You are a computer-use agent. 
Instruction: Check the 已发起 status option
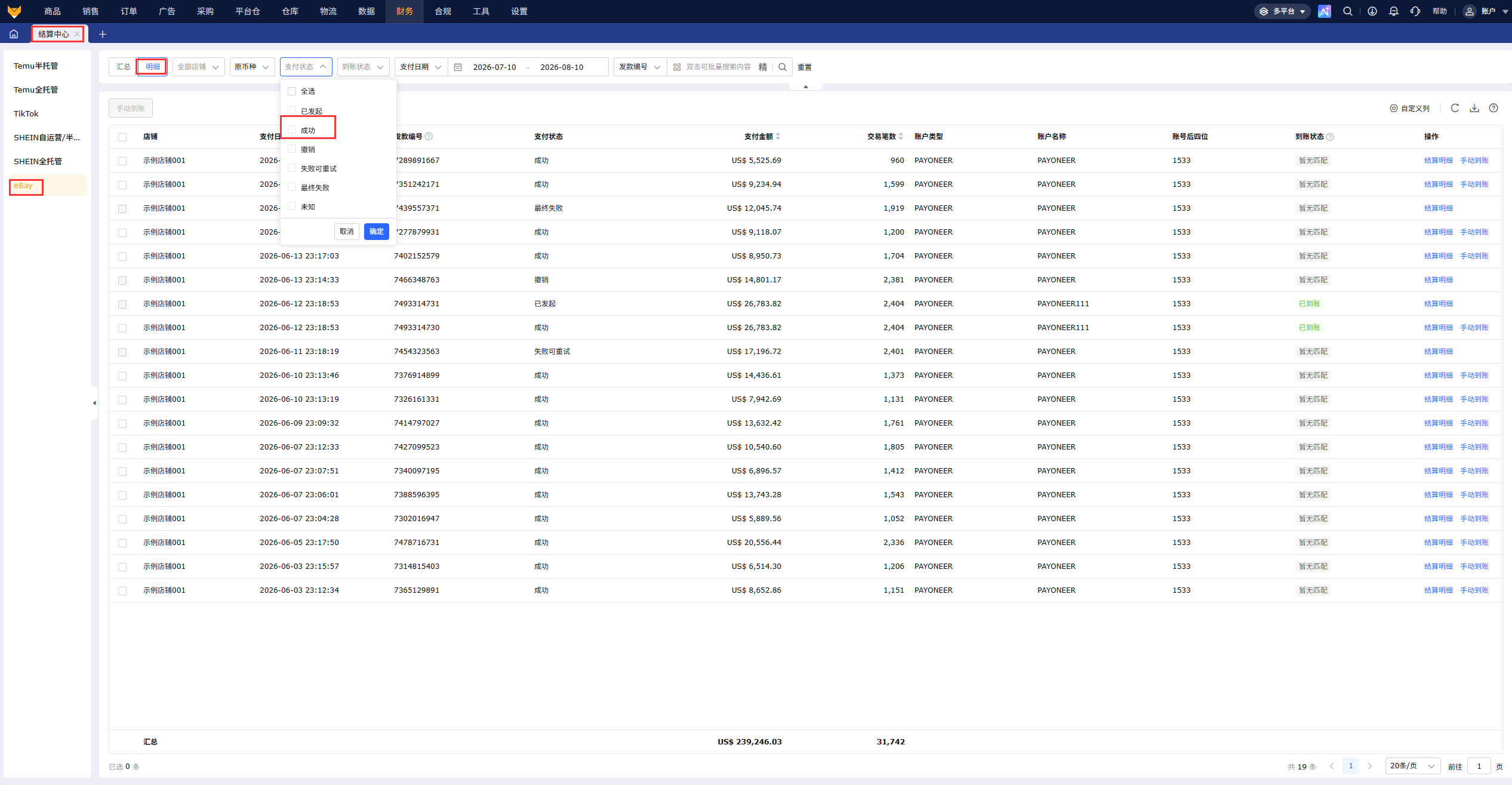click(292, 110)
